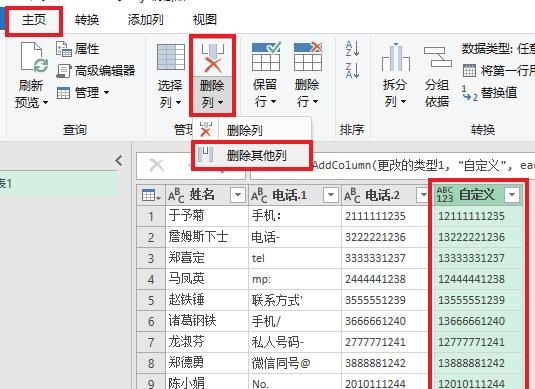535x389 pixels.
Task: Open the 电话.2 column filter dropdown
Action: (x=422, y=195)
